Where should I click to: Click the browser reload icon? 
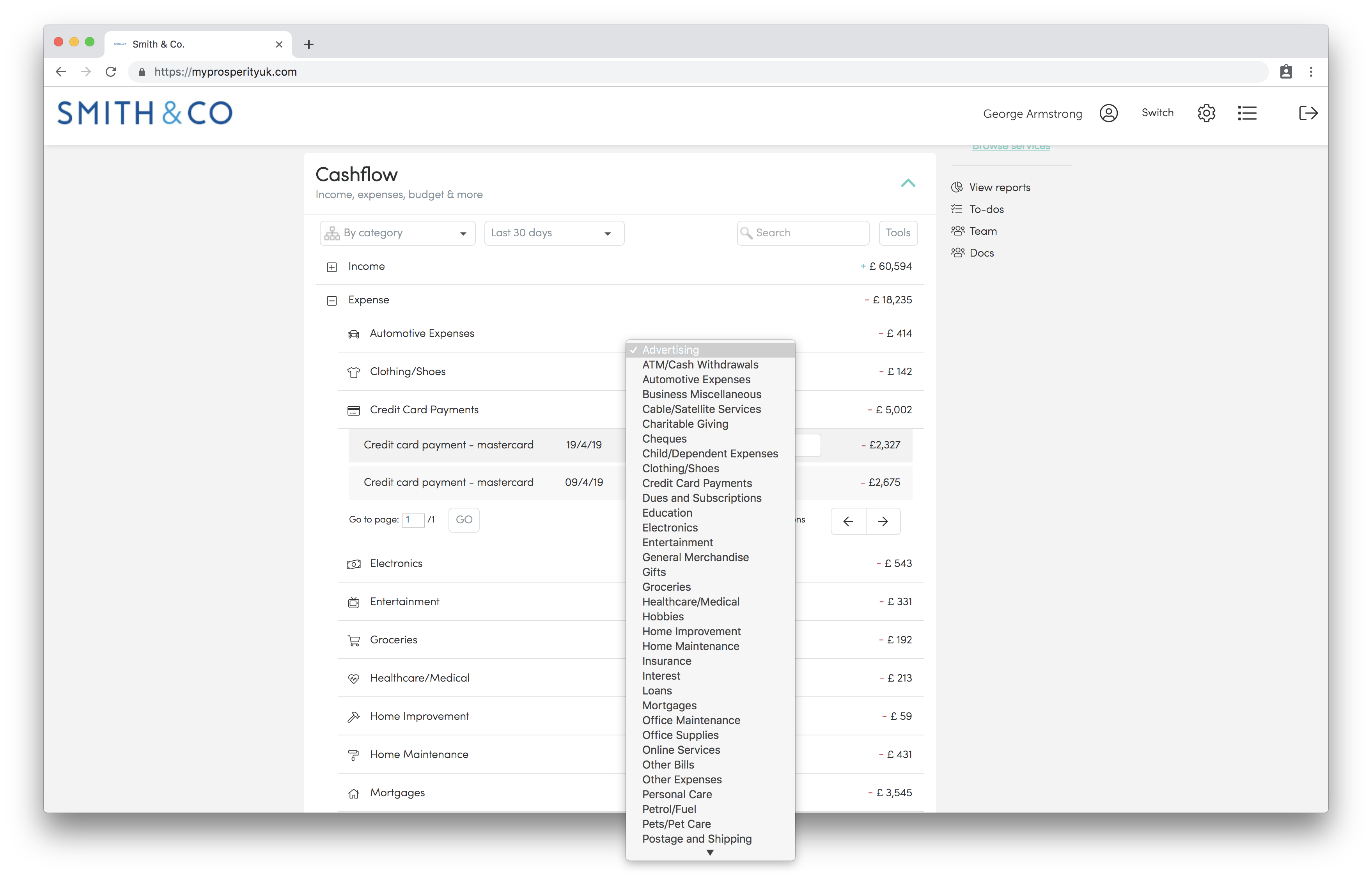point(111,72)
